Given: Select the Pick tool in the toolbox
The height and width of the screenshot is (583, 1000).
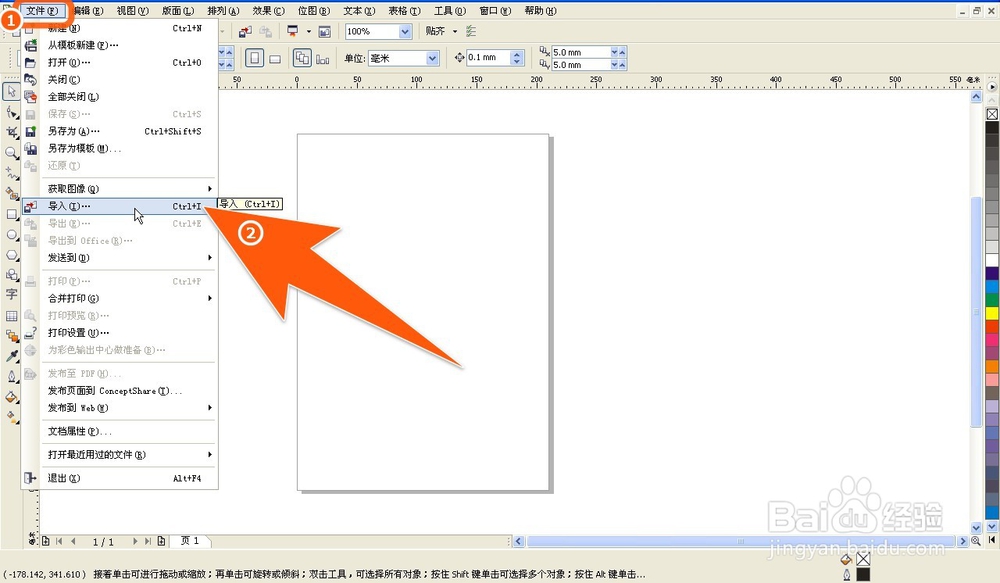Looking at the screenshot, I should point(11,91).
